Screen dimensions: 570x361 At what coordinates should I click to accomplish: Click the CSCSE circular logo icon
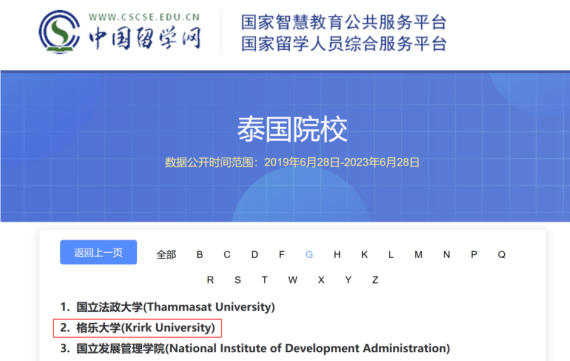[59, 32]
